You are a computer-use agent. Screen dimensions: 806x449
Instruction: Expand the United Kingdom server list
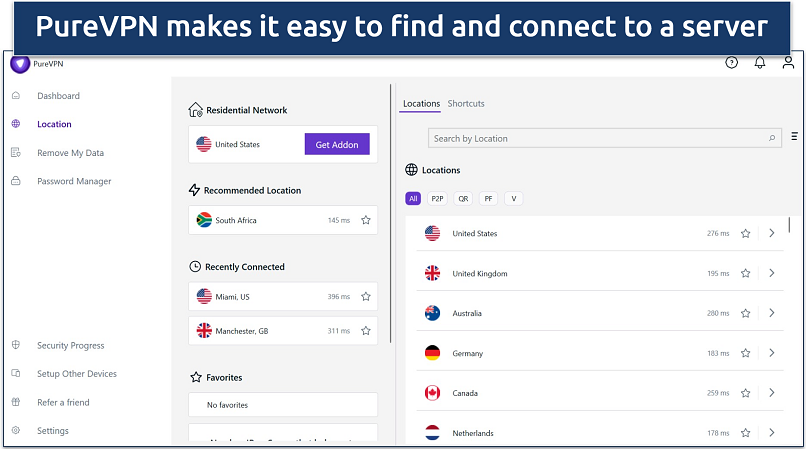(x=772, y=274)
